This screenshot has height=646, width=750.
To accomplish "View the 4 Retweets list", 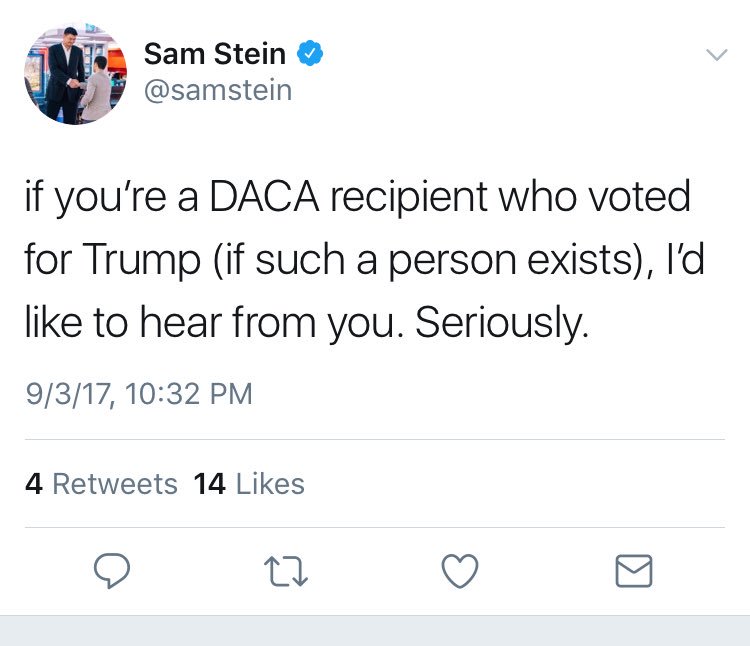I will point(101,484).
